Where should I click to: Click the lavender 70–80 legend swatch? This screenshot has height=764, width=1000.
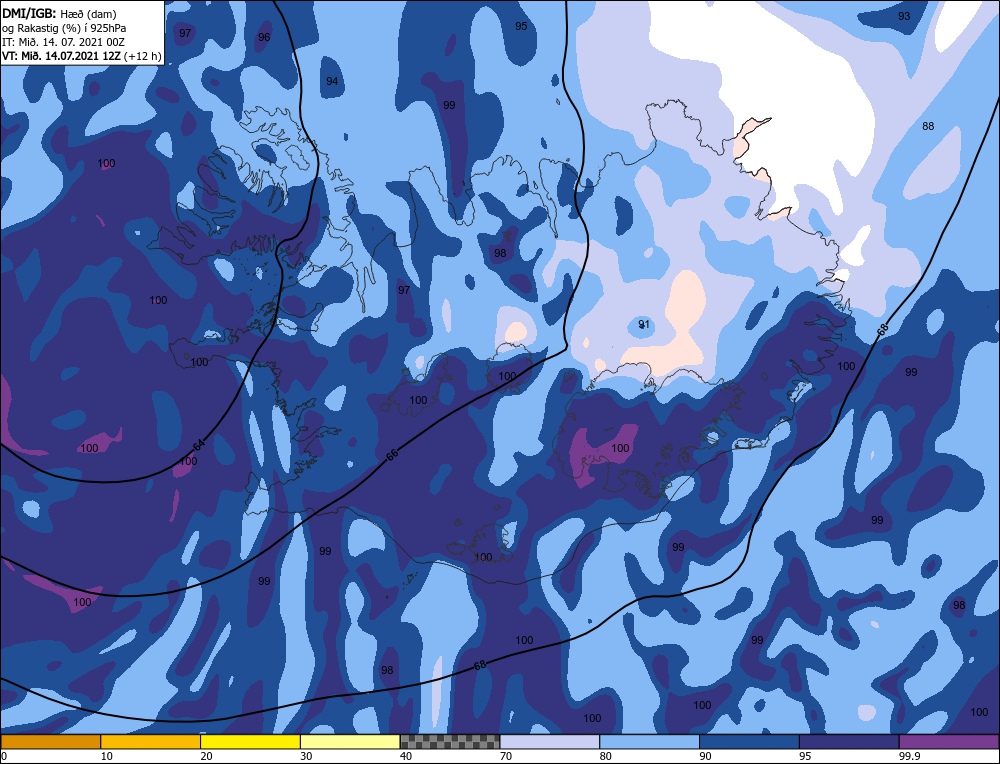[550, 741]
